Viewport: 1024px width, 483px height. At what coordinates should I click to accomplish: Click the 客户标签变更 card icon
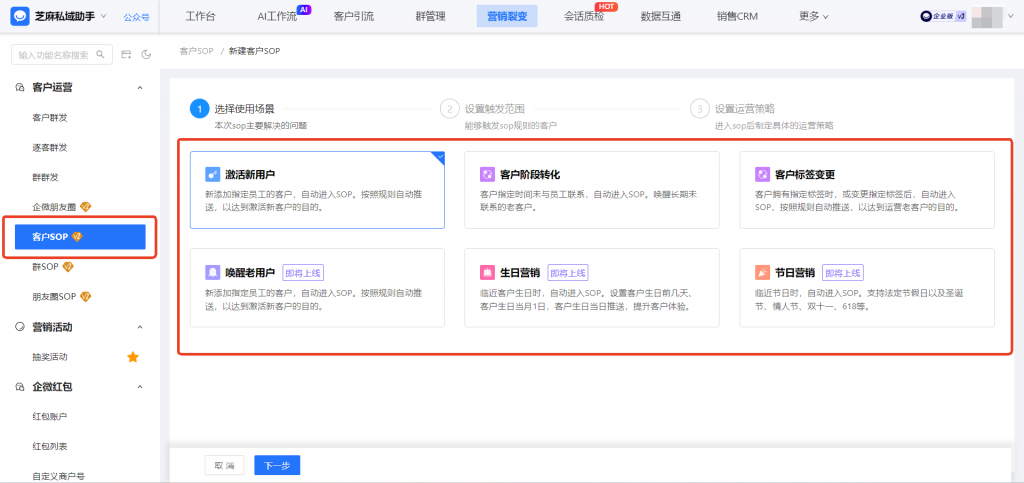coord(762,173)
